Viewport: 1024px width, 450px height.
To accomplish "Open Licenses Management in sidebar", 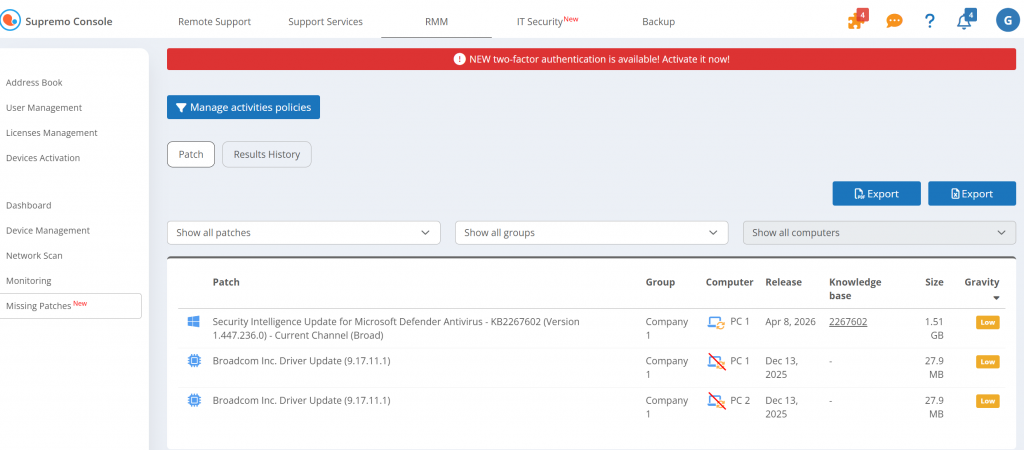I will pyautogui.click(x=52, y=133).
